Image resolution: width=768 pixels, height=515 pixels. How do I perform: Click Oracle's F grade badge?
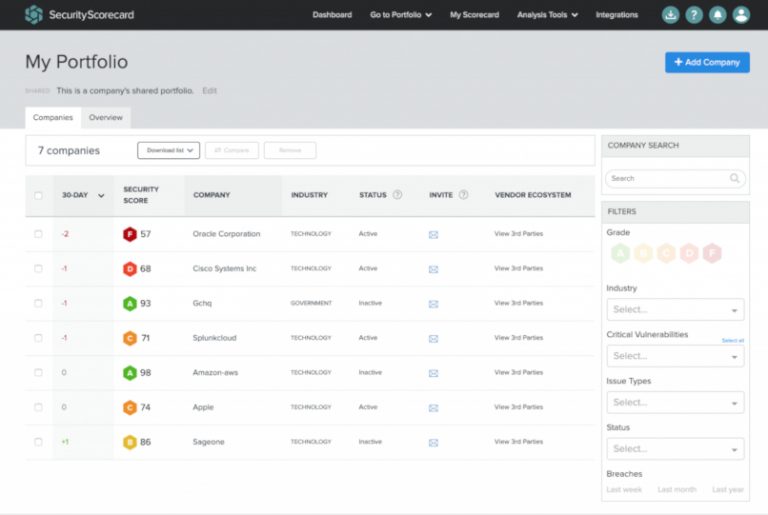click(x=130, y=234)
